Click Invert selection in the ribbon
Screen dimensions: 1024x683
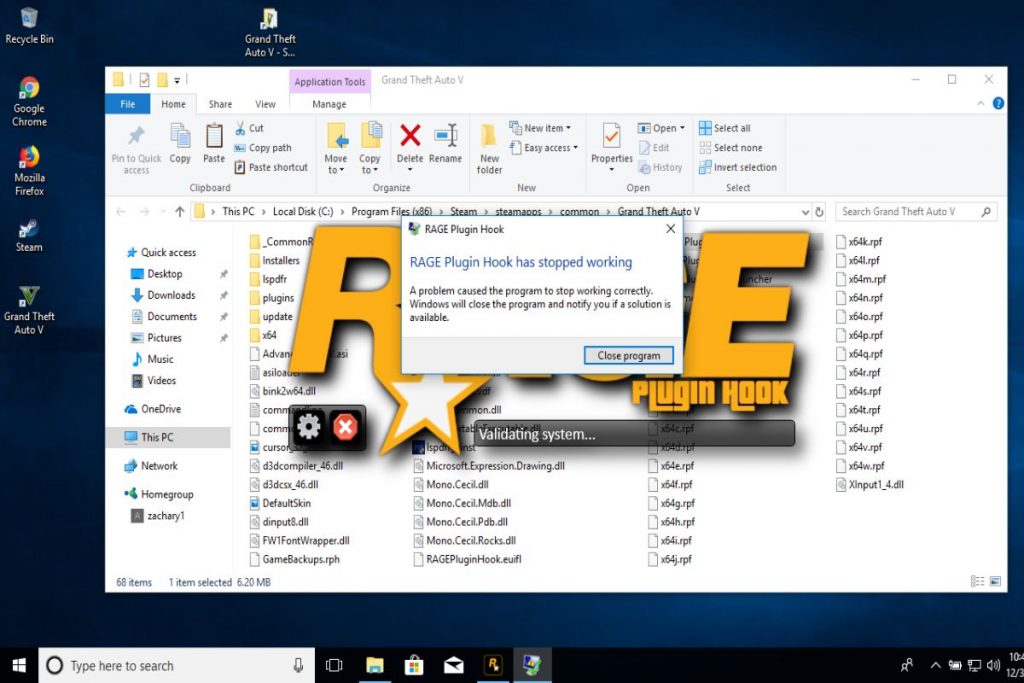[738, 167]
